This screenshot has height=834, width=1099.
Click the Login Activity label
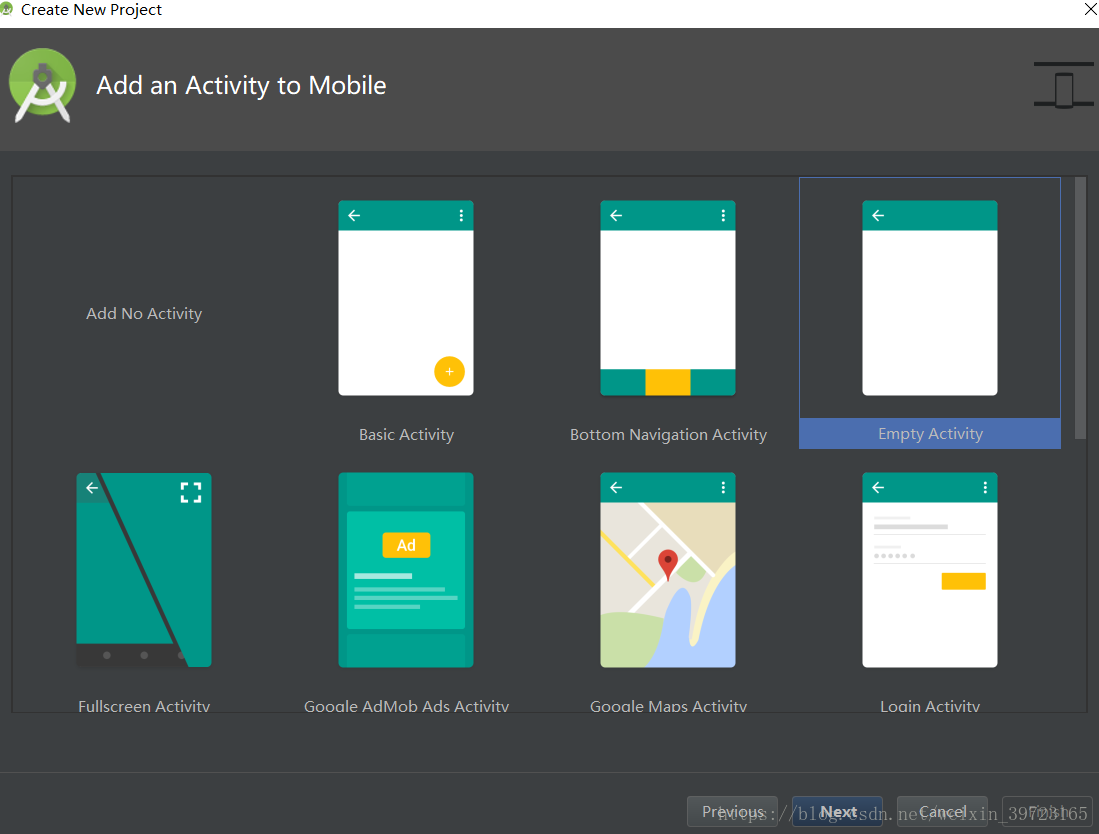(x=930, y=705)
